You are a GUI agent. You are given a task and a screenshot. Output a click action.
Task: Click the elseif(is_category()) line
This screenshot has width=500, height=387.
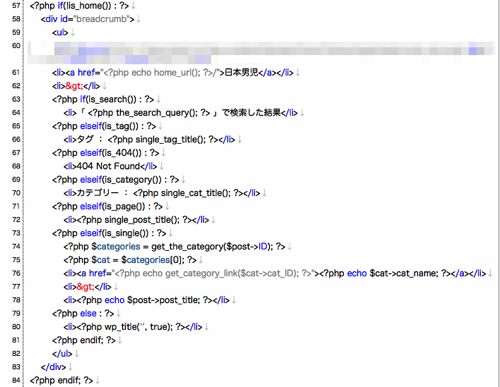click(x=115, y=180)
